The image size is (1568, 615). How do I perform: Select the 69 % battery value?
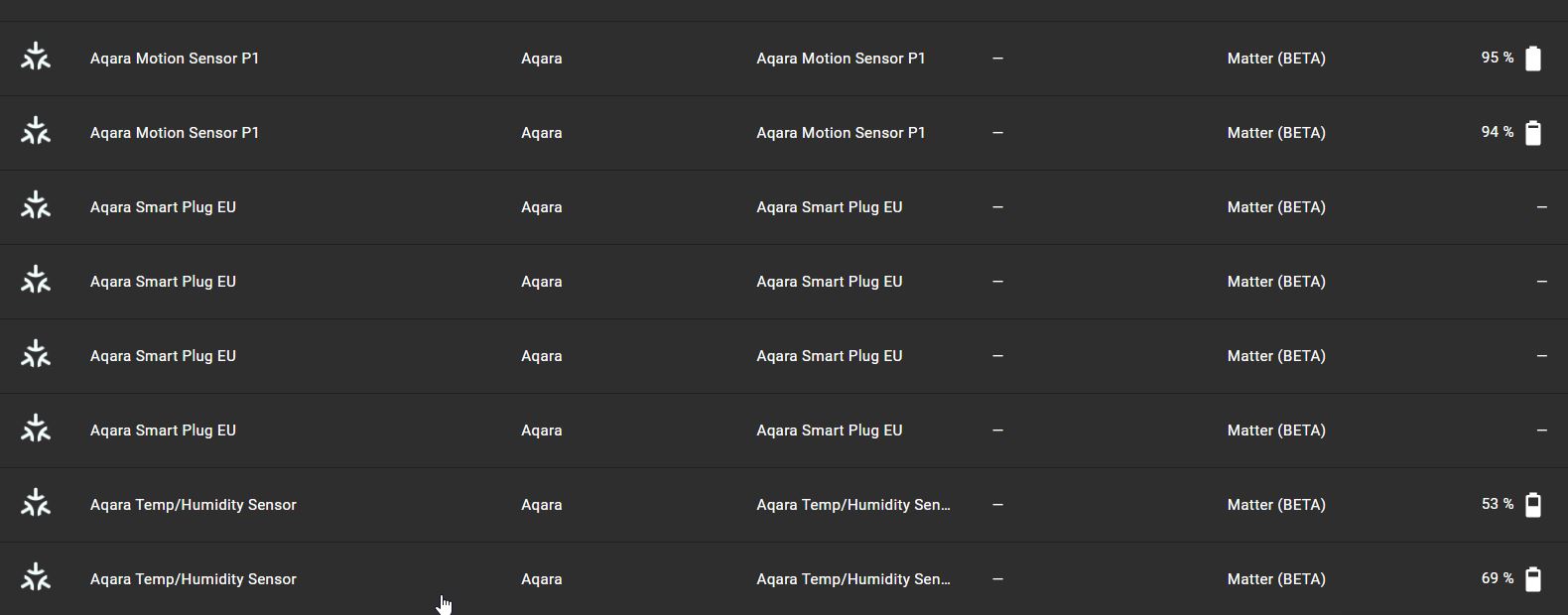point(1498,579)
